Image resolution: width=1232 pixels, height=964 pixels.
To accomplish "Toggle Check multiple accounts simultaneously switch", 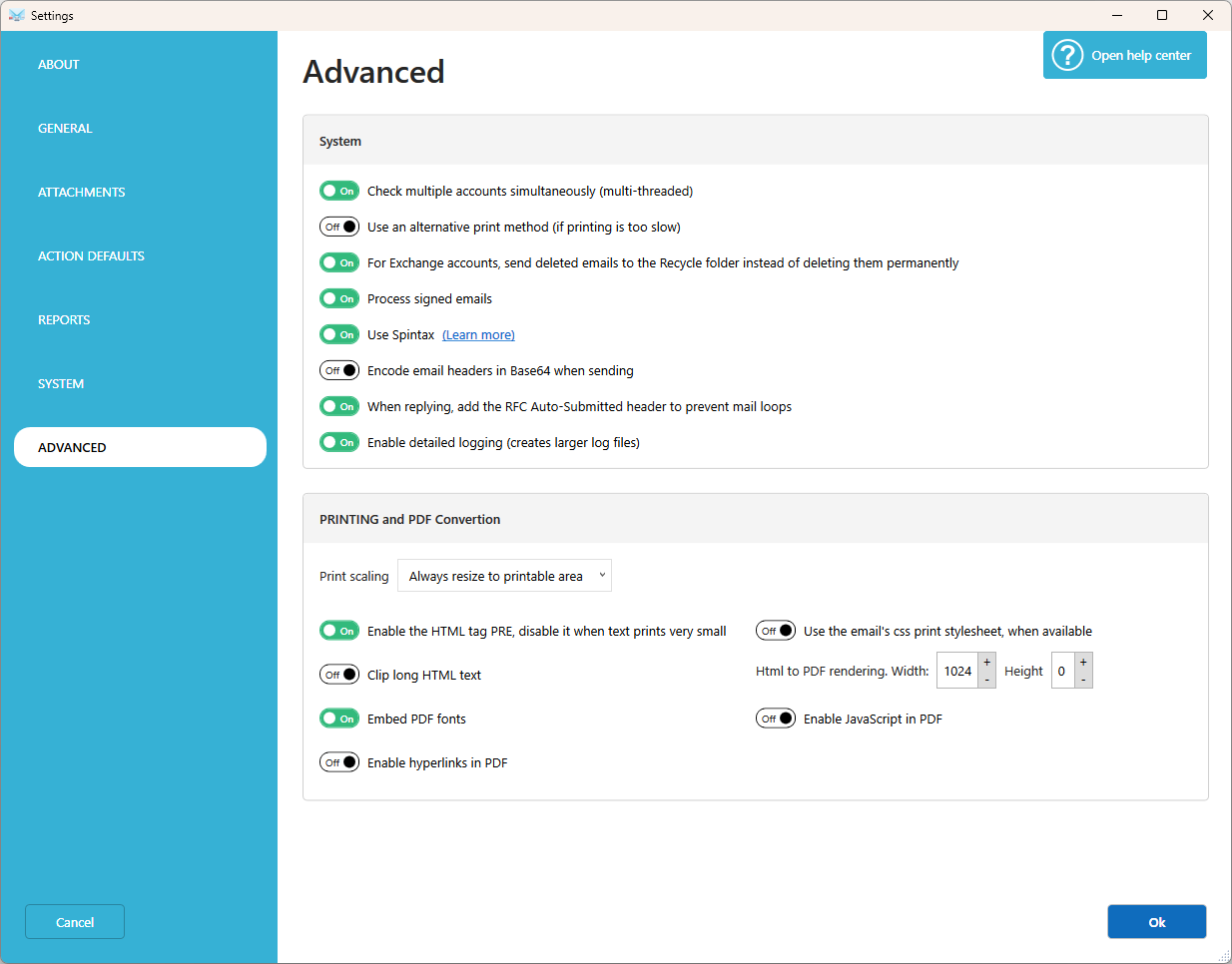I will point(339,191).
